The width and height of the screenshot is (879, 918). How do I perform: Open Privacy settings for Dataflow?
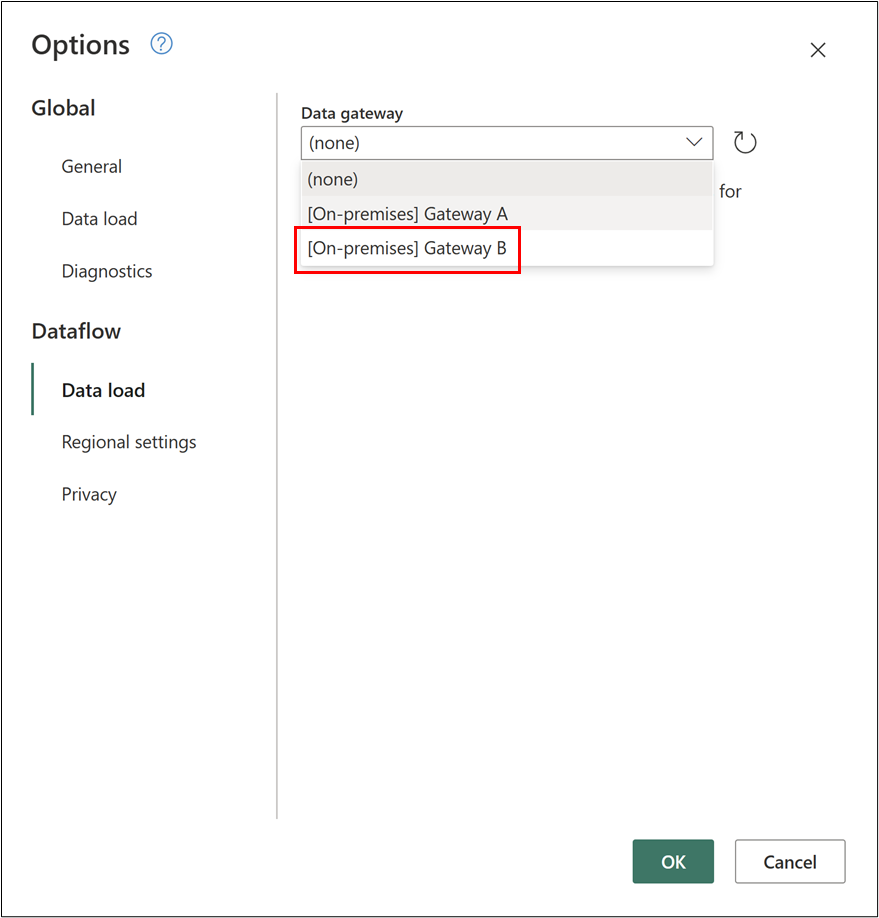(89, 494)
